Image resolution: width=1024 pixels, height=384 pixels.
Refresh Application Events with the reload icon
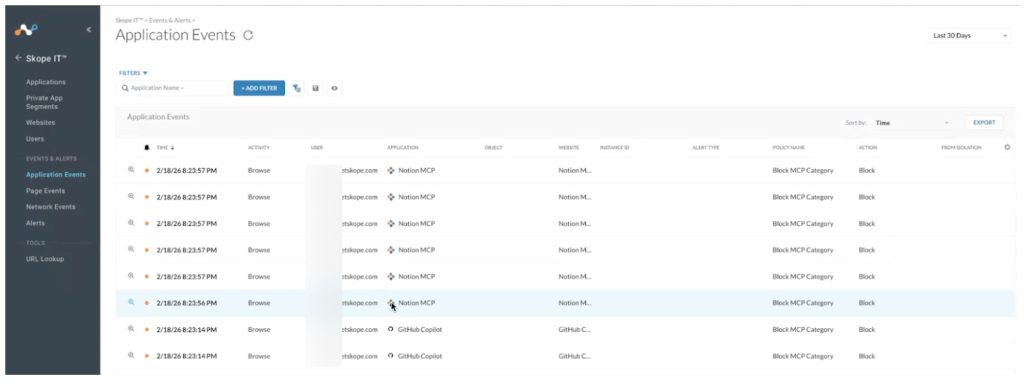coord(248,36)
